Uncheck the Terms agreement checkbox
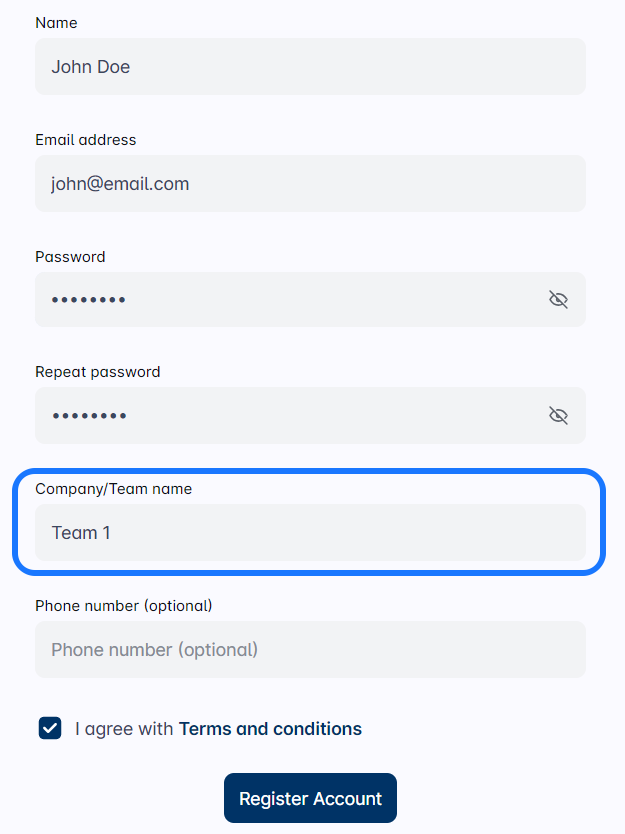 tap(50, 728)
